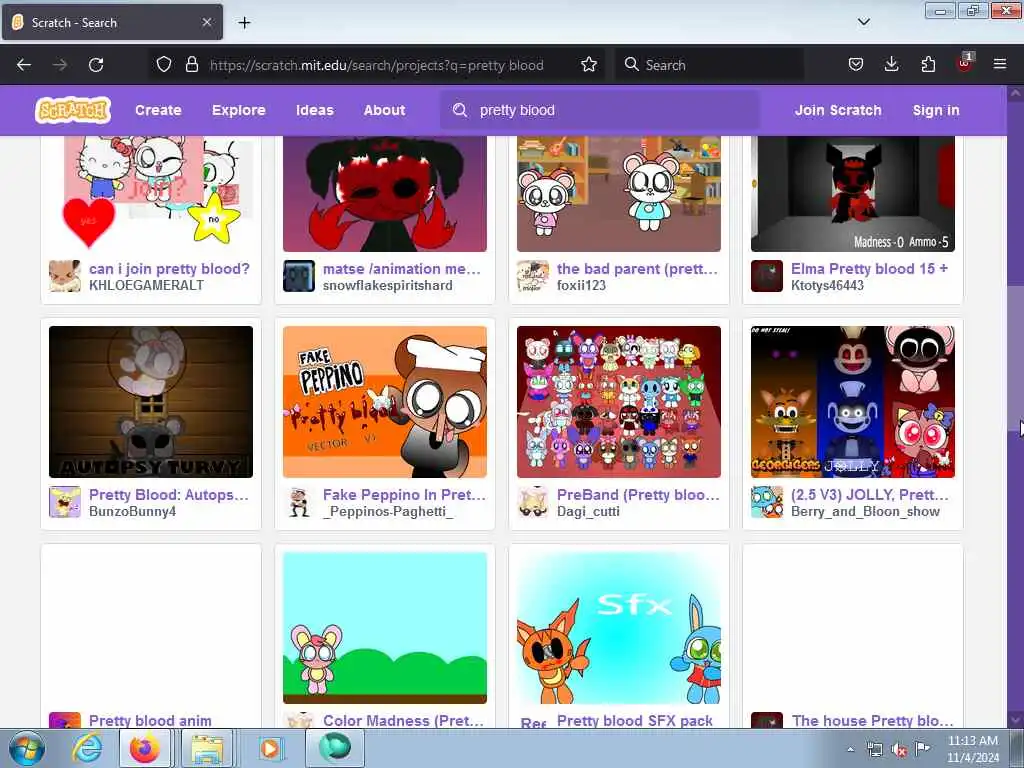Open the Fake Peppino thumbnail

(385, 402)
